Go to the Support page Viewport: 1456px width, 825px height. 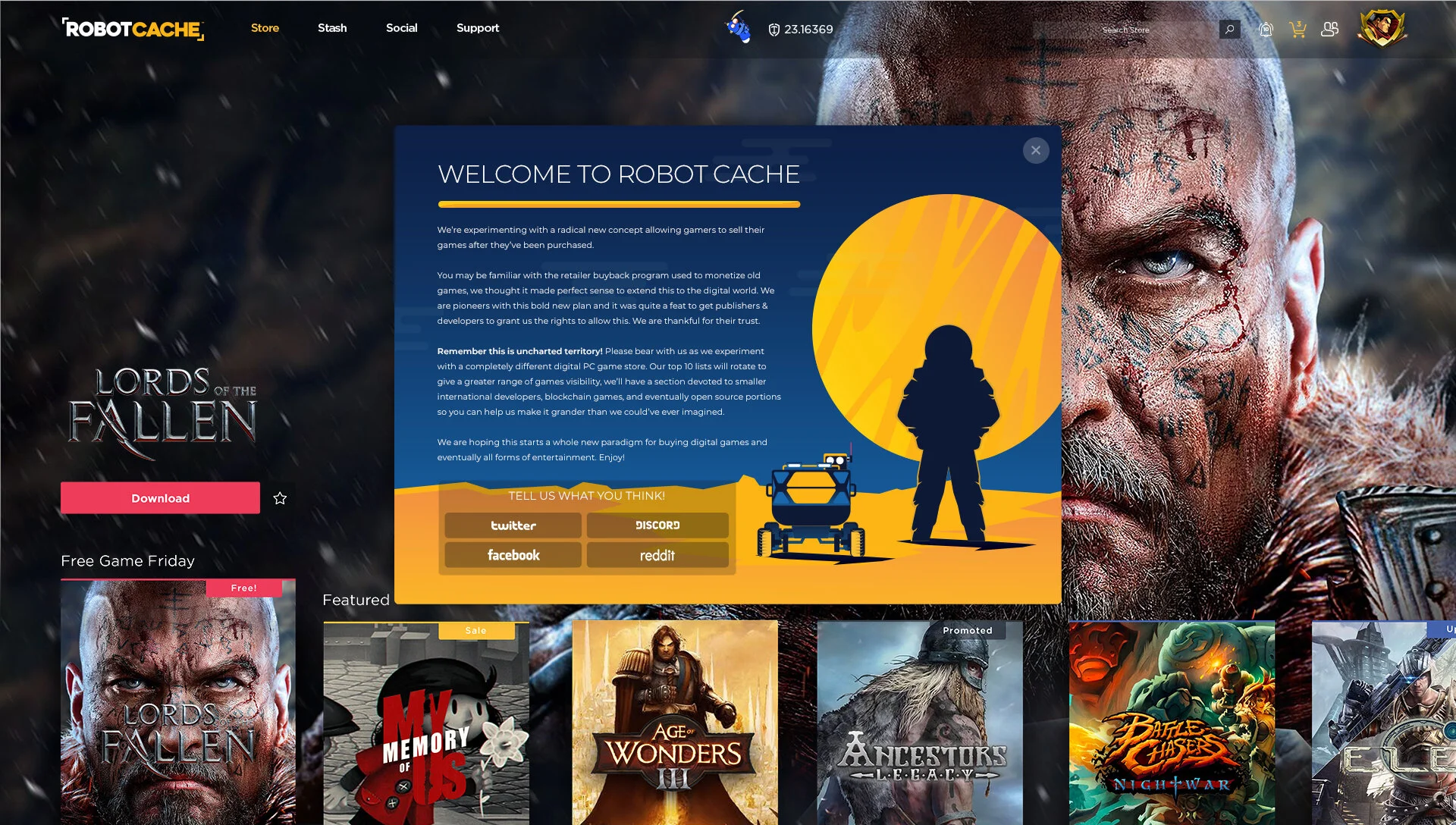pyautogui.click(x=478, y=28)
